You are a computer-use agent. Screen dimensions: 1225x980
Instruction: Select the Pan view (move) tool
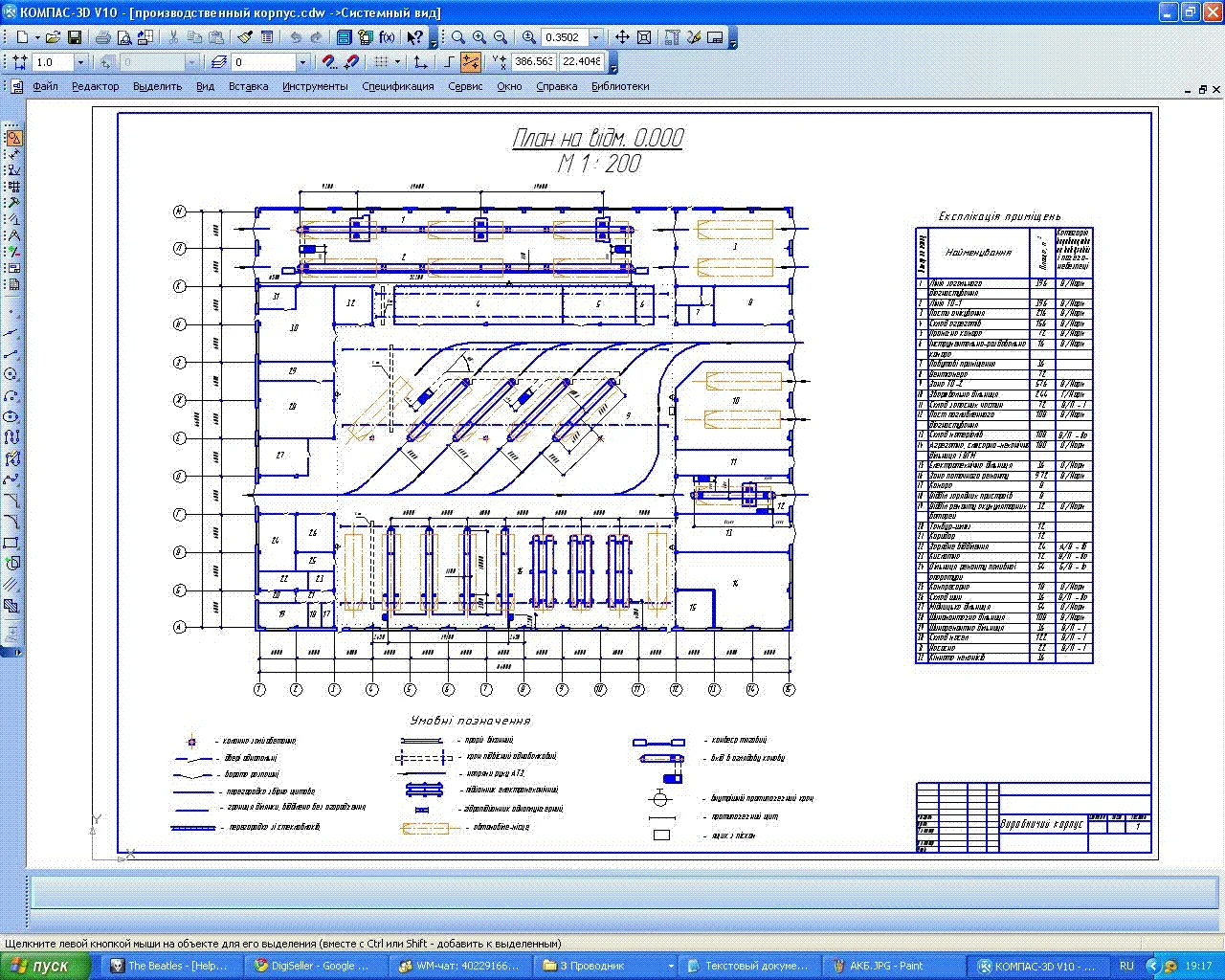click(x=622, y=37)
